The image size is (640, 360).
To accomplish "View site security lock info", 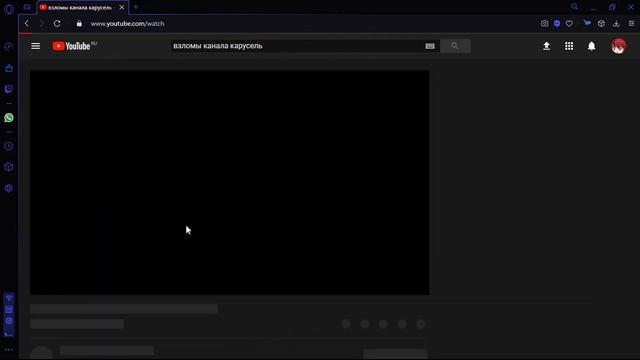I will pos(79,24).
